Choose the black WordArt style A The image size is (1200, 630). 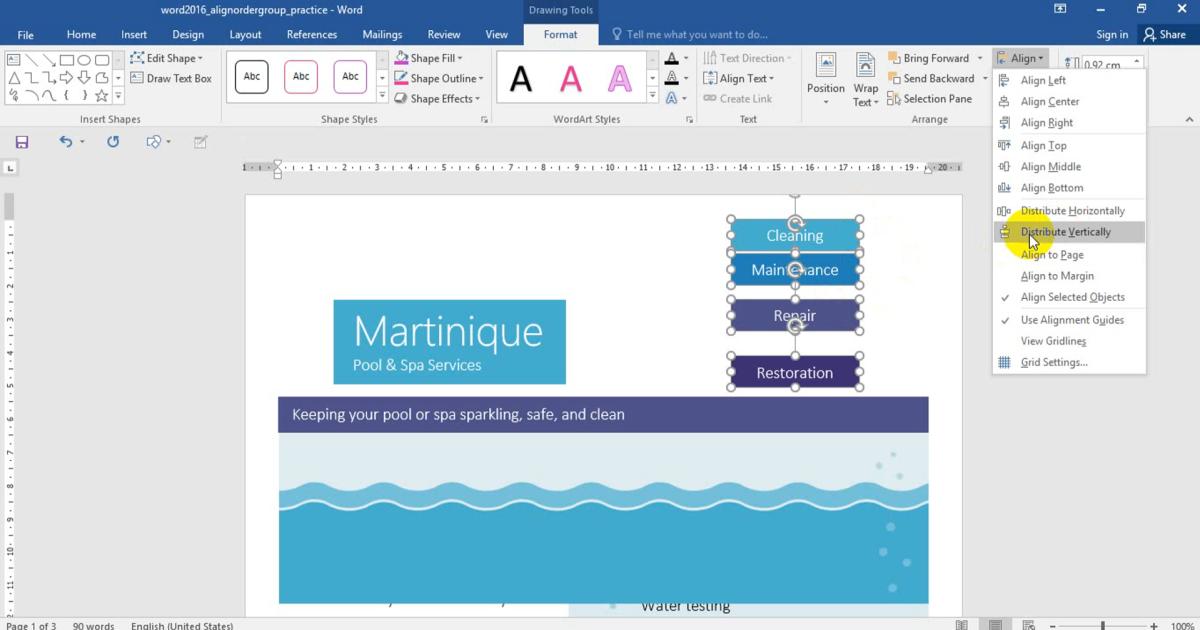tap(521, 78)
